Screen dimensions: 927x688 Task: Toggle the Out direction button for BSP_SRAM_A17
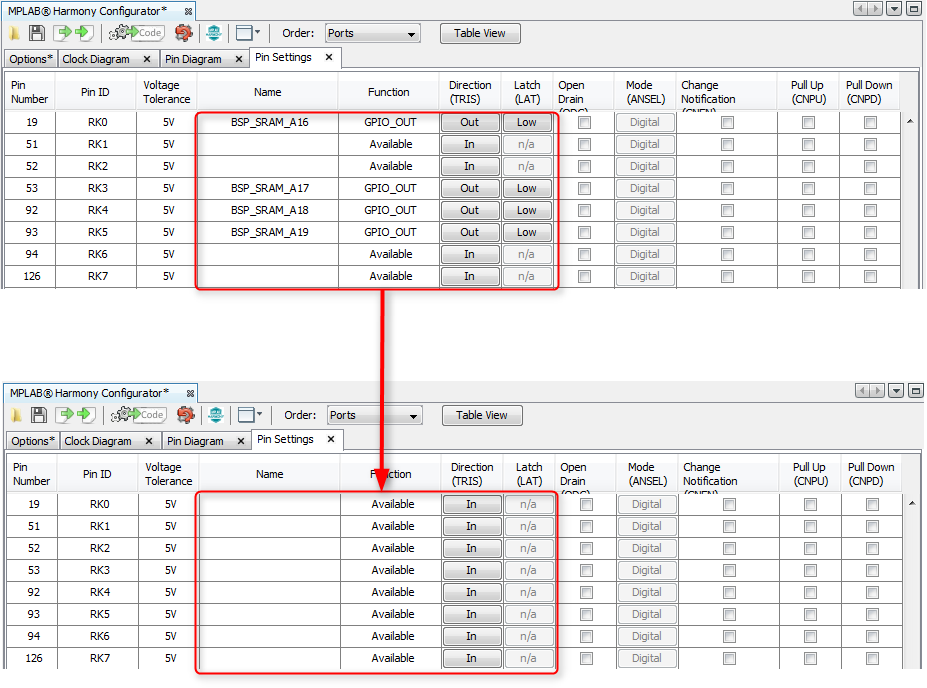[x=470, y=188]
